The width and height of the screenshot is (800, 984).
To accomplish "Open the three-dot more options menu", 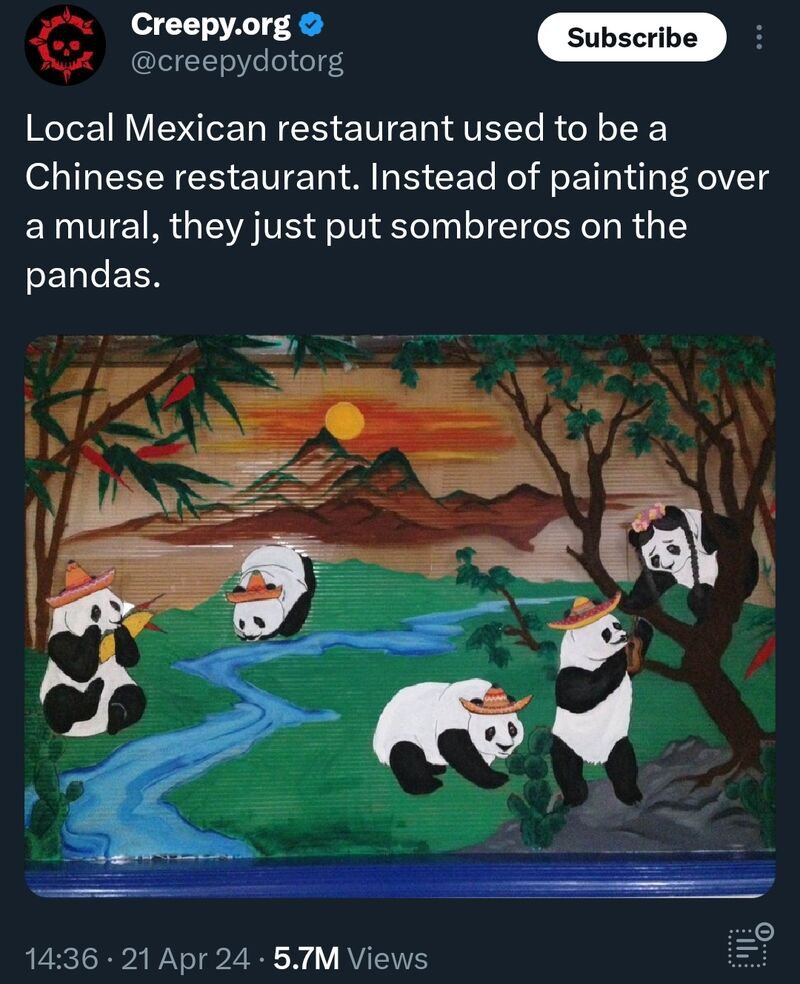I will (759, 38).
